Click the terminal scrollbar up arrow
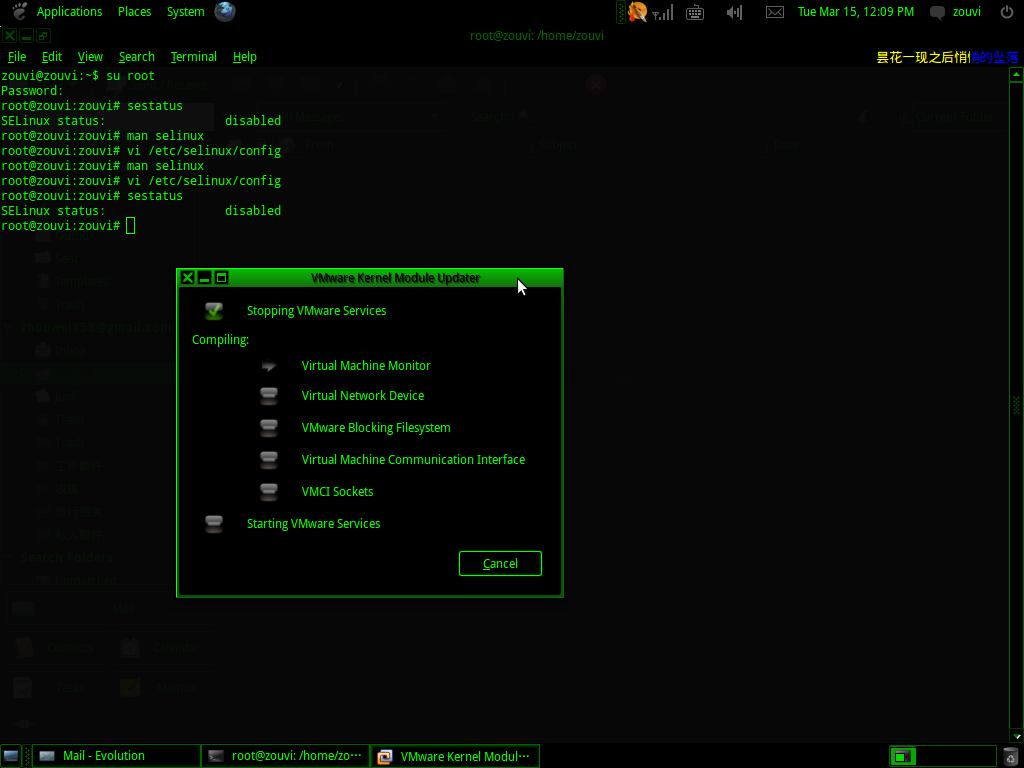 [x=1016, y=74]
